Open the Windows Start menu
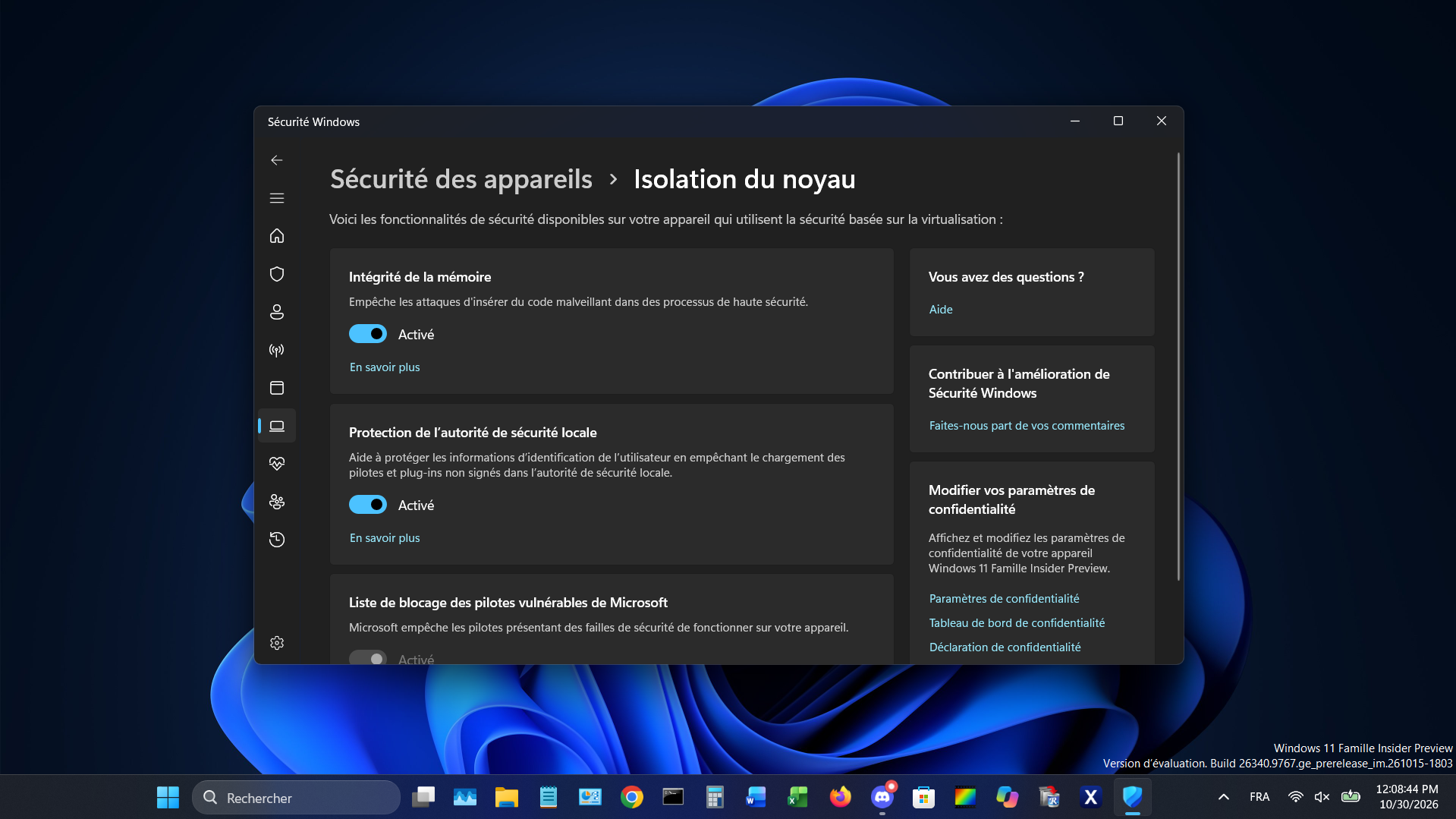Viewport: 1456px width, 819px height. [x=168, y=798]
